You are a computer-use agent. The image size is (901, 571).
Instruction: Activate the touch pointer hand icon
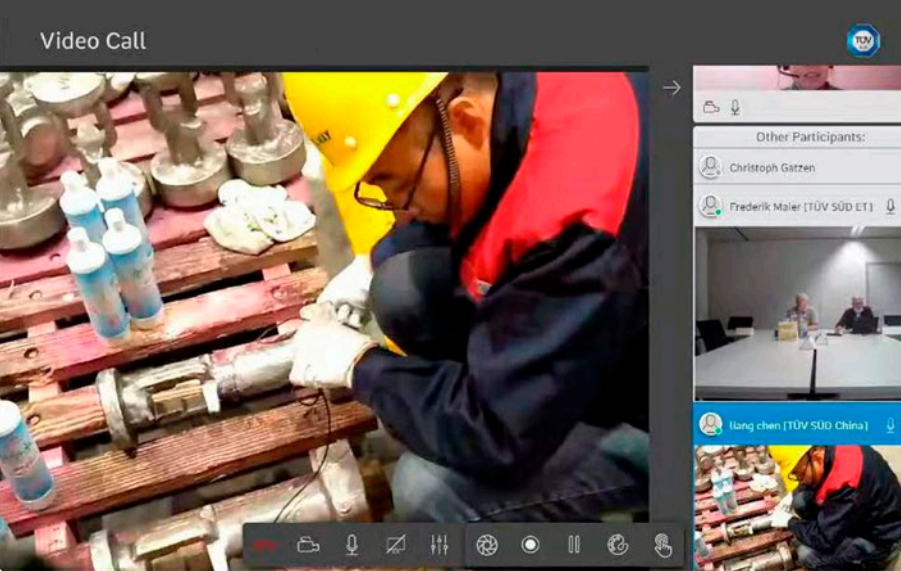[x=662, y=545]
